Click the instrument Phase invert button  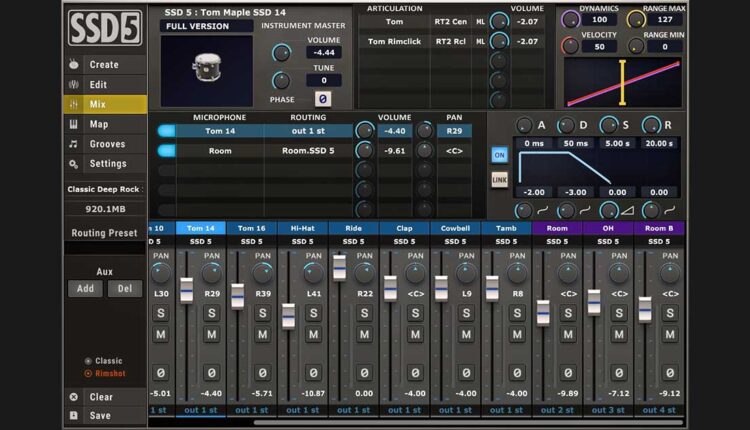click(323, 99)
